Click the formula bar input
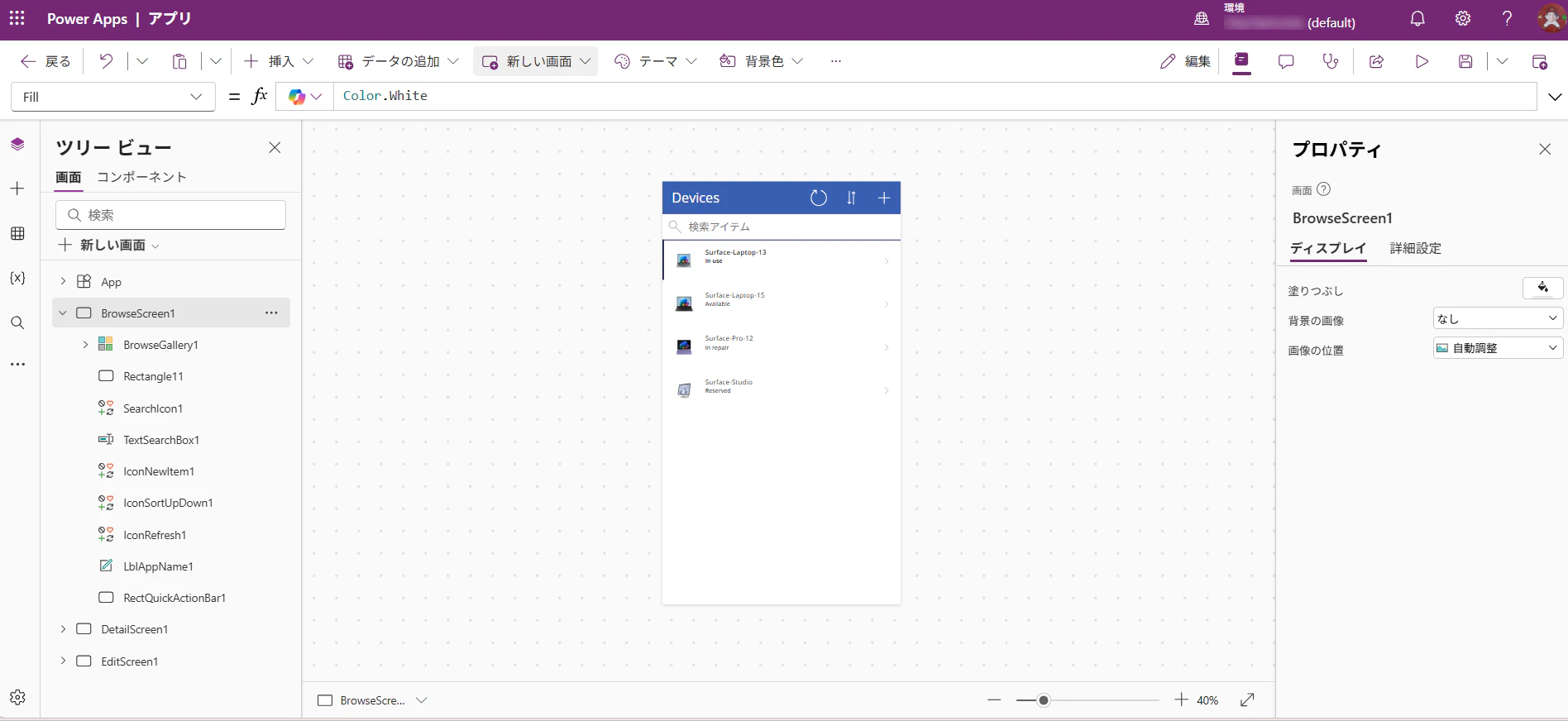This screenshot has width=1568, height=721. [935, 97]
